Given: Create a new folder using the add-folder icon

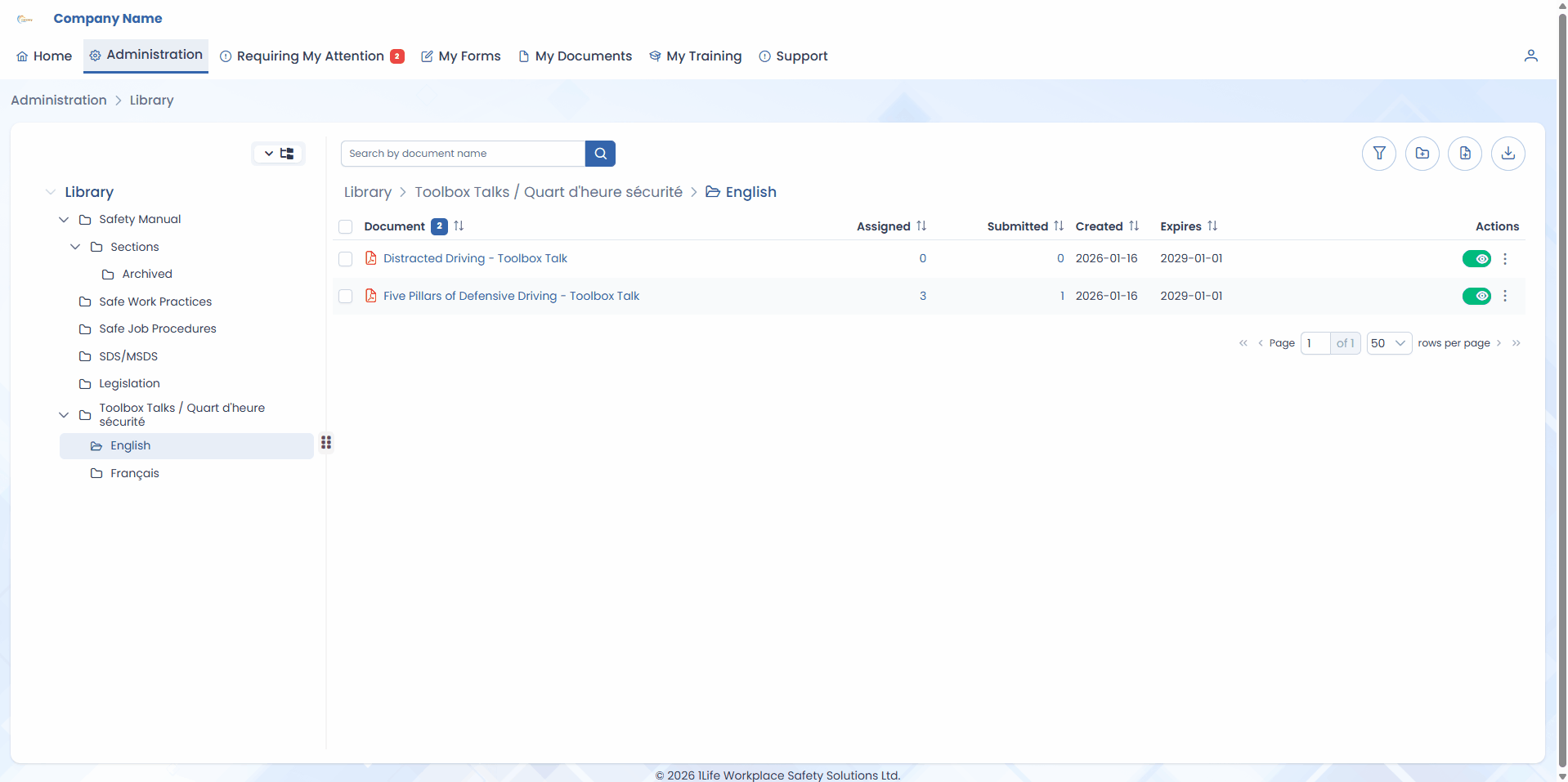Looking at the screenshot, I should [x=1422, y=154].
